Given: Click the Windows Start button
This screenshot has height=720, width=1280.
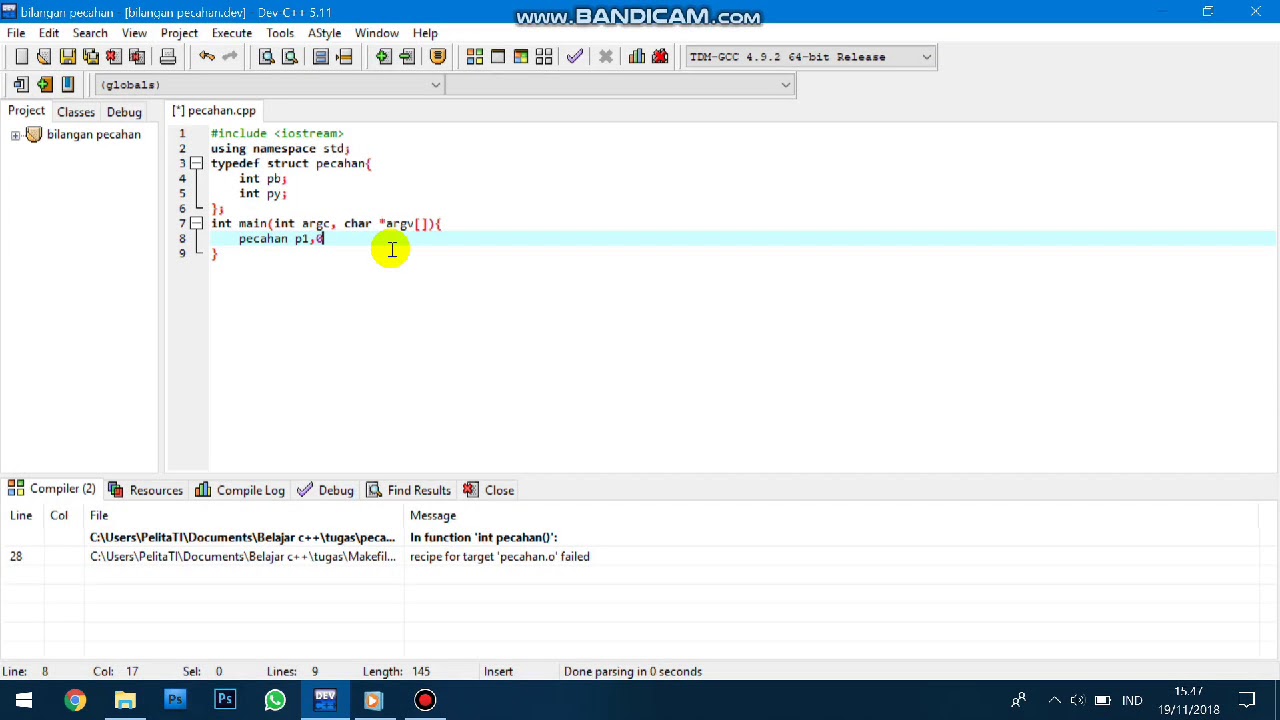Looking at the screenshot, I should pyautogui.click(x=24, y=700).
